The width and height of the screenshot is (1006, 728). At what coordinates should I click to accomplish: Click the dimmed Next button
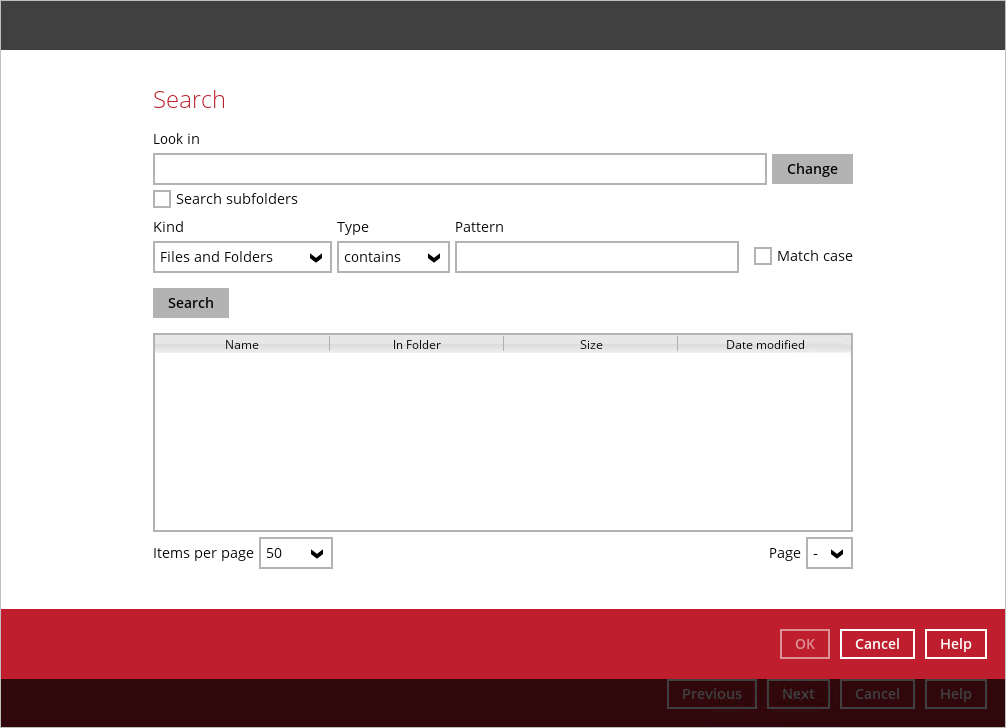[x=798, y=694]
